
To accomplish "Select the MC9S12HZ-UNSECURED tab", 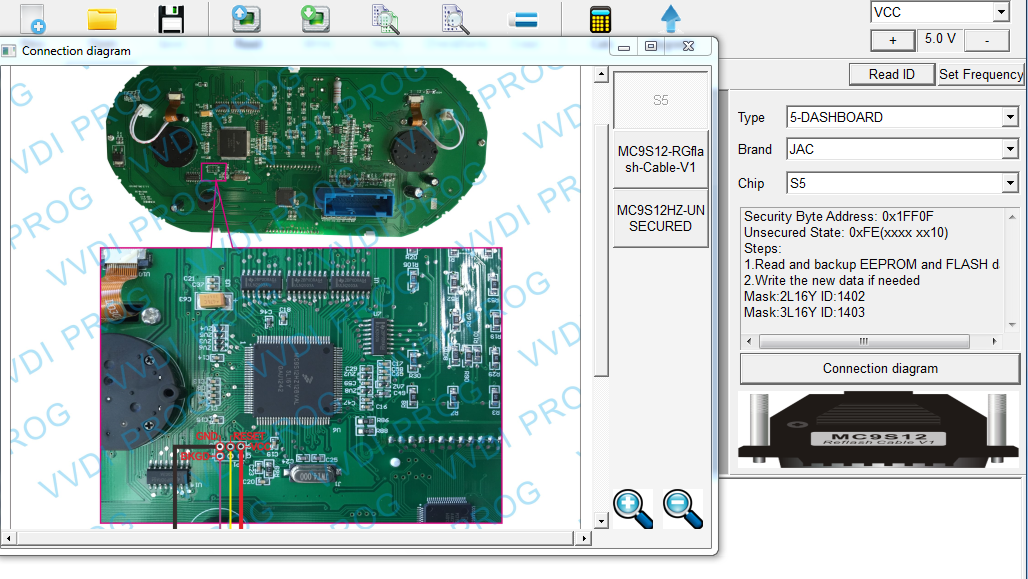I will [660, 218].
